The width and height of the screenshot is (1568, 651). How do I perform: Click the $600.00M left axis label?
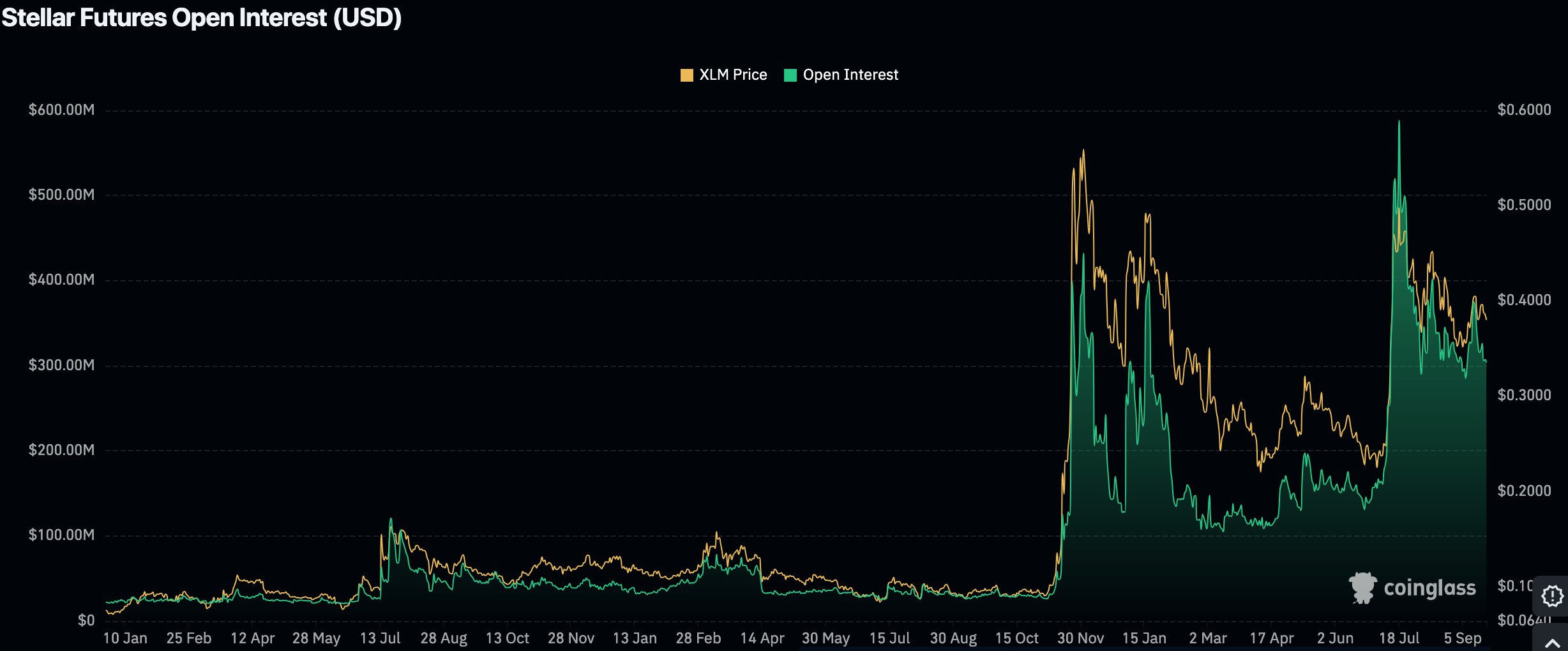coord(61,110)
